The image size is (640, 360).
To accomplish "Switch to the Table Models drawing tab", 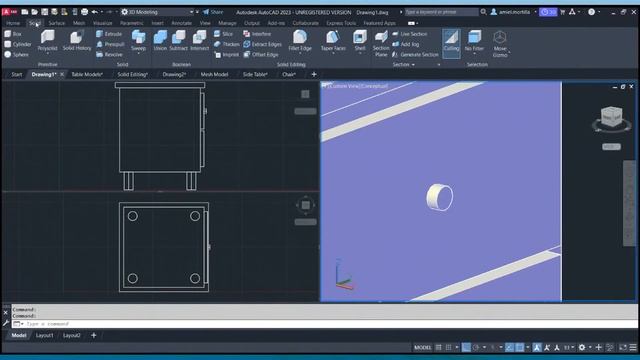I will click(87, 74).
